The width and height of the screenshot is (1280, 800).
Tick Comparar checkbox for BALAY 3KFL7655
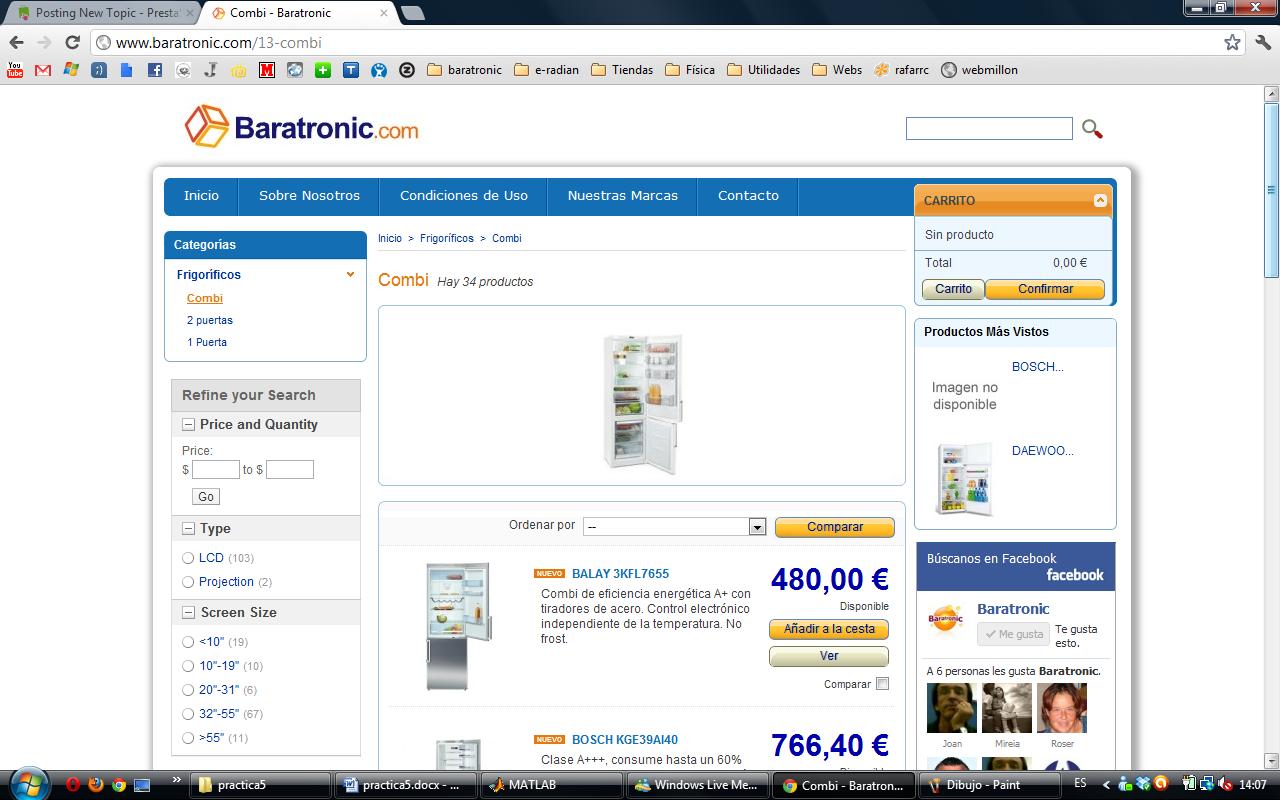tap(882, 684)
